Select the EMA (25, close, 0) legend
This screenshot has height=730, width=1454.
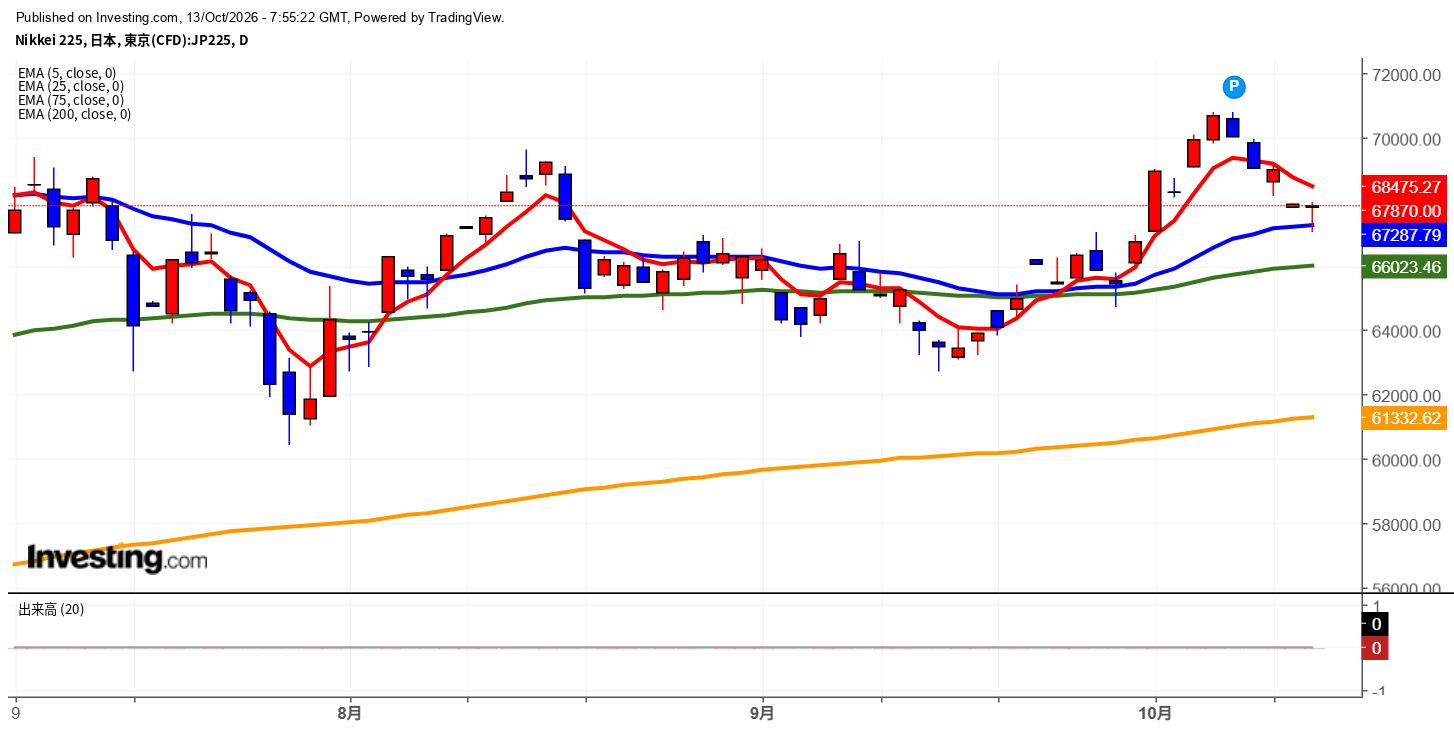(71, 86)
